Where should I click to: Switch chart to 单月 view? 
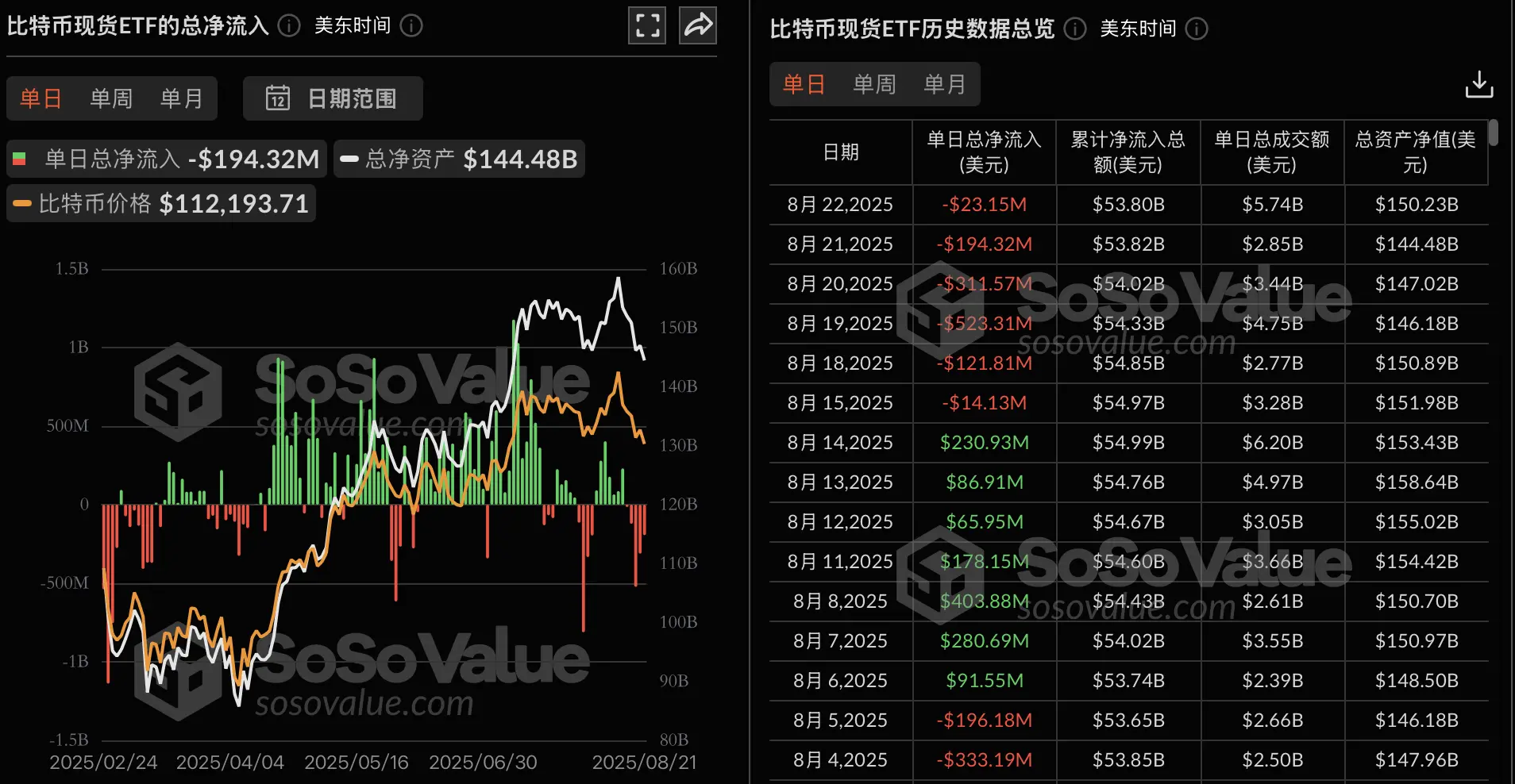pos(182,98)
